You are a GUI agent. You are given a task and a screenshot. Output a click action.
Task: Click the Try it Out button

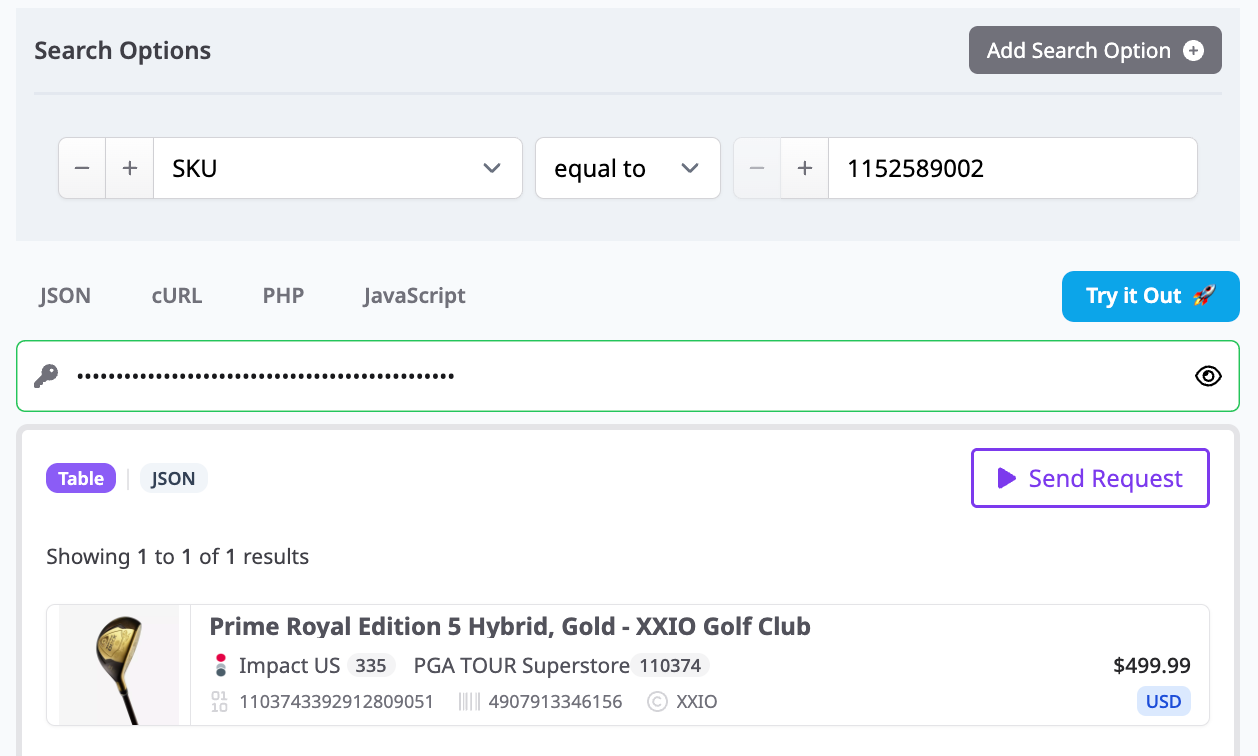tap(1151, 296)
